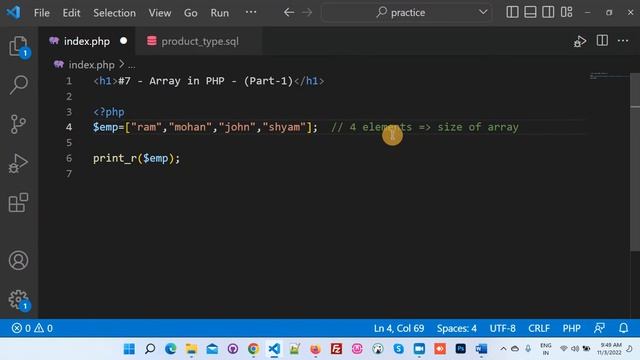
Task: Place cursor on the print_r($emp); line
Action: point(136,158)
